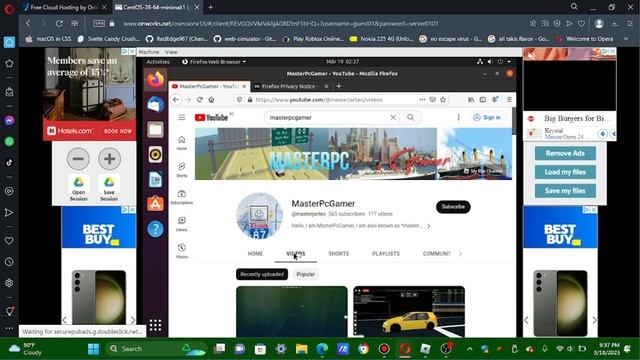The image size is (640, 360).
Task: Open Firefox Web Browser app menu dropdown
Action: (x=214, y=62)
